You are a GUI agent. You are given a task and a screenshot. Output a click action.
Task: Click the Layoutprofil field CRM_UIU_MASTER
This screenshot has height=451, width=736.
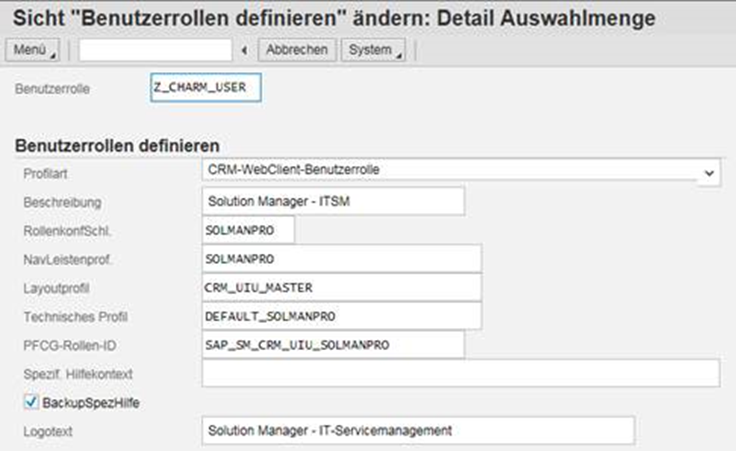coord(340,287)
